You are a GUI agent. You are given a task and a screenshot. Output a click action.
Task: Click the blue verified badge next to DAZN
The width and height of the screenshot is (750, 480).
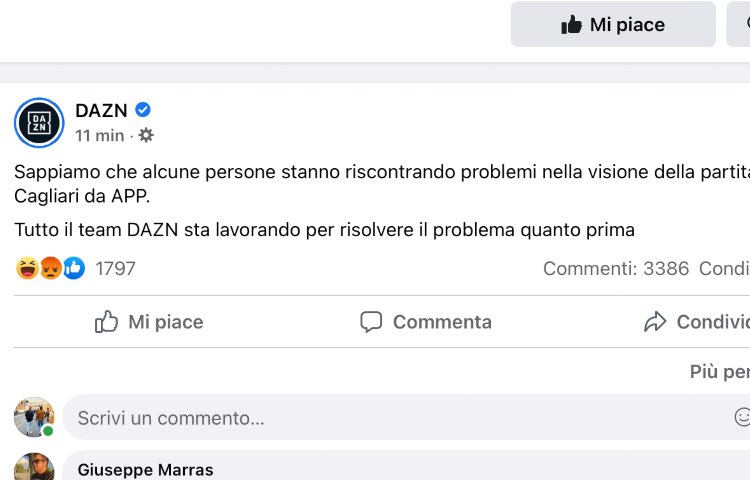click(x=143, y=110)
